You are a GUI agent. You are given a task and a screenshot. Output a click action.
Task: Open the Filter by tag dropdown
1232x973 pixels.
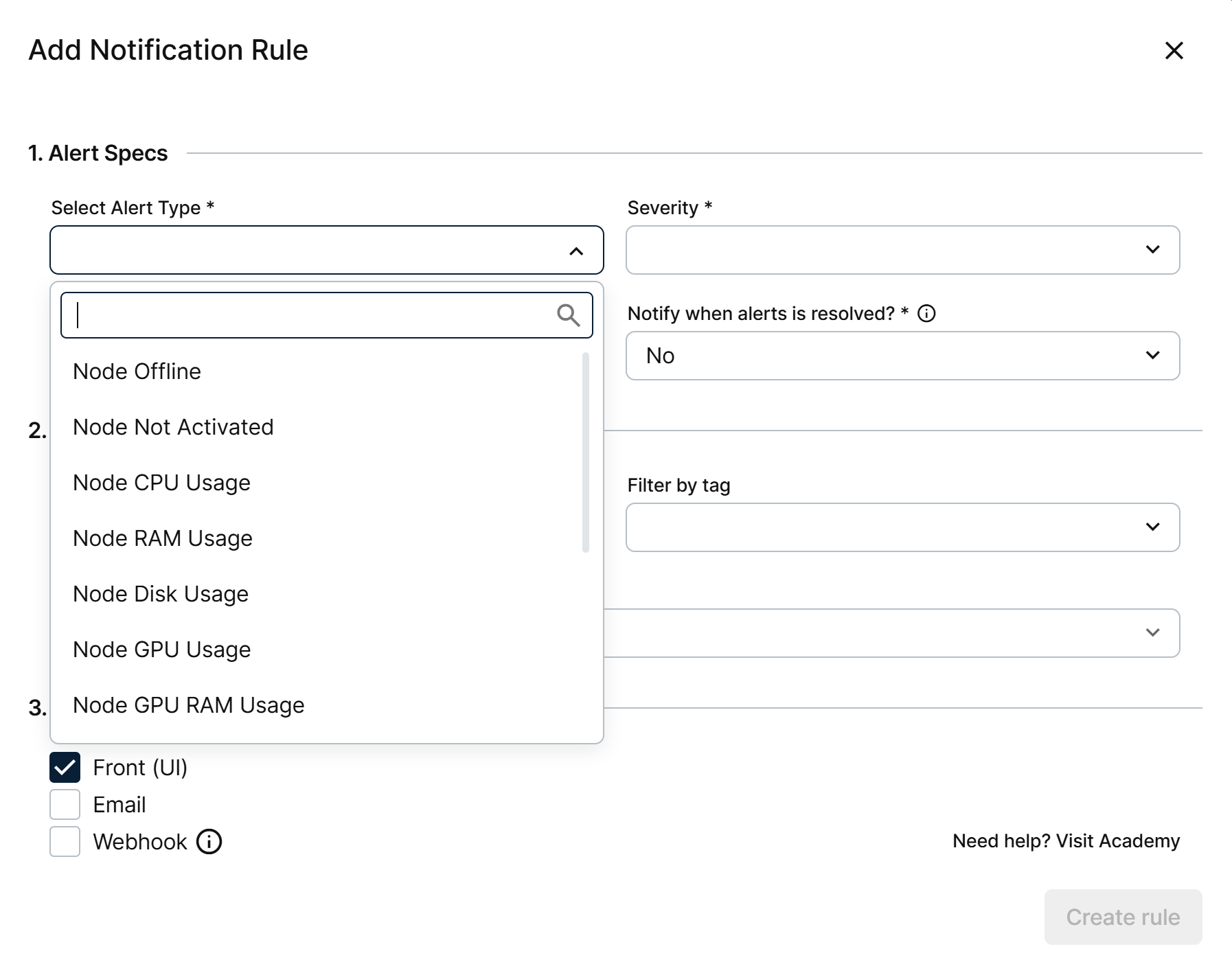pyautogui.click(x=902, y=527)
